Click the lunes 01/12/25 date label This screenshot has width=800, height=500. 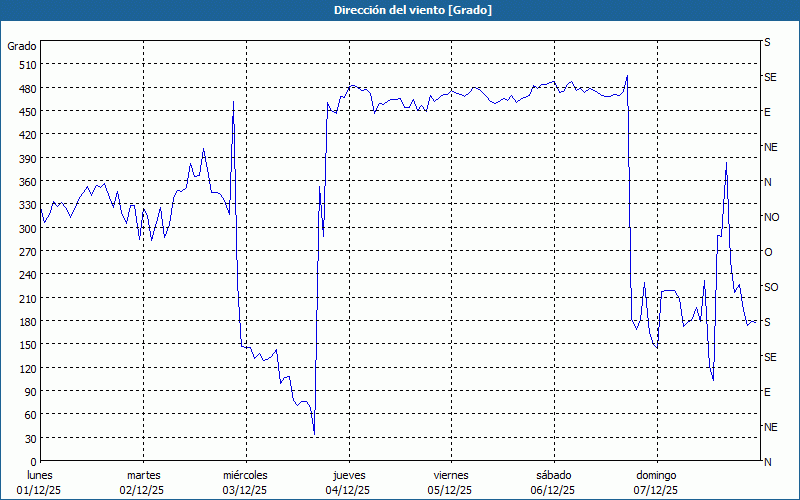click(x=41, y=483)
